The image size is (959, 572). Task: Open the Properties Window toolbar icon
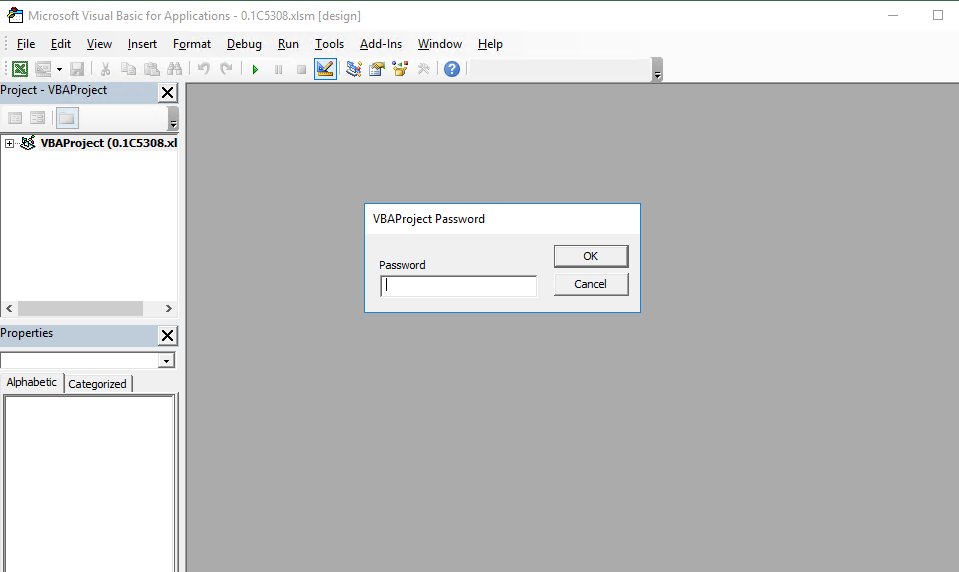coord(377,69)
